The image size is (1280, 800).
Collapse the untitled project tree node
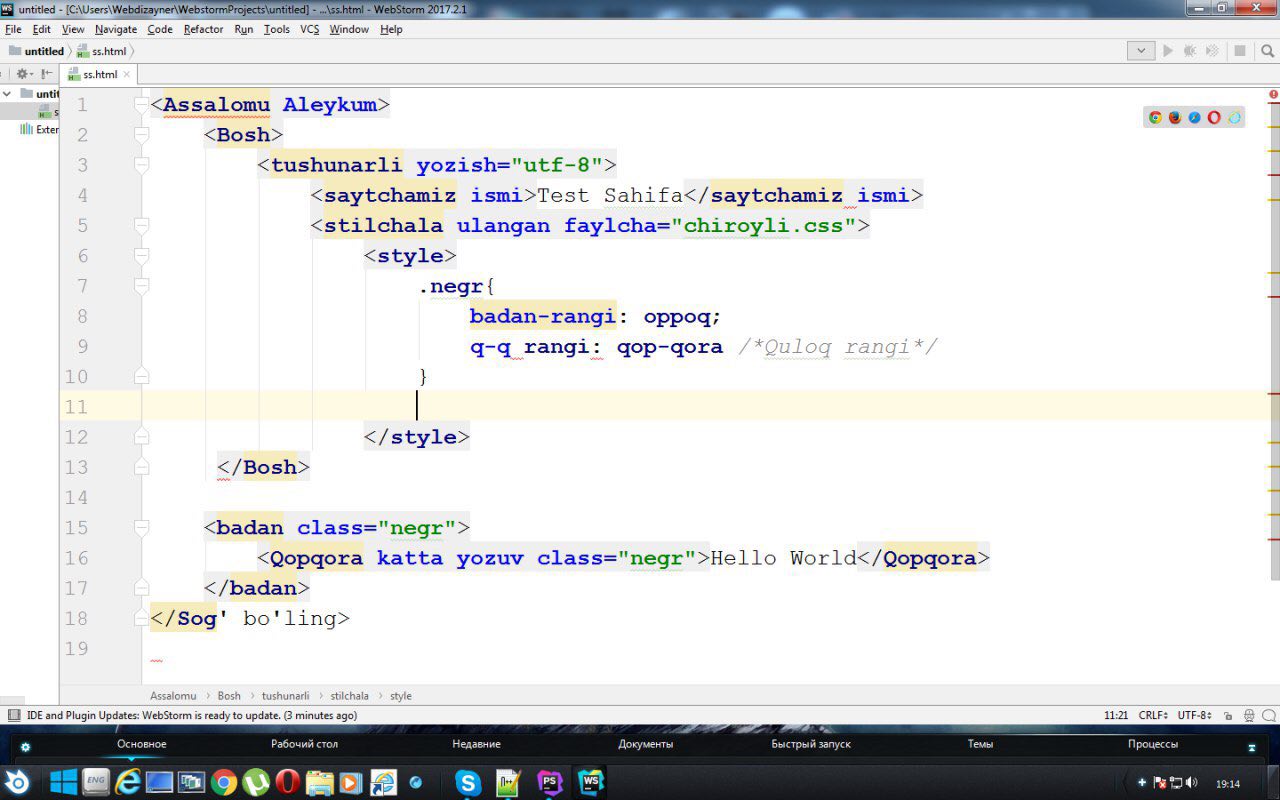(x=8, y=94)
